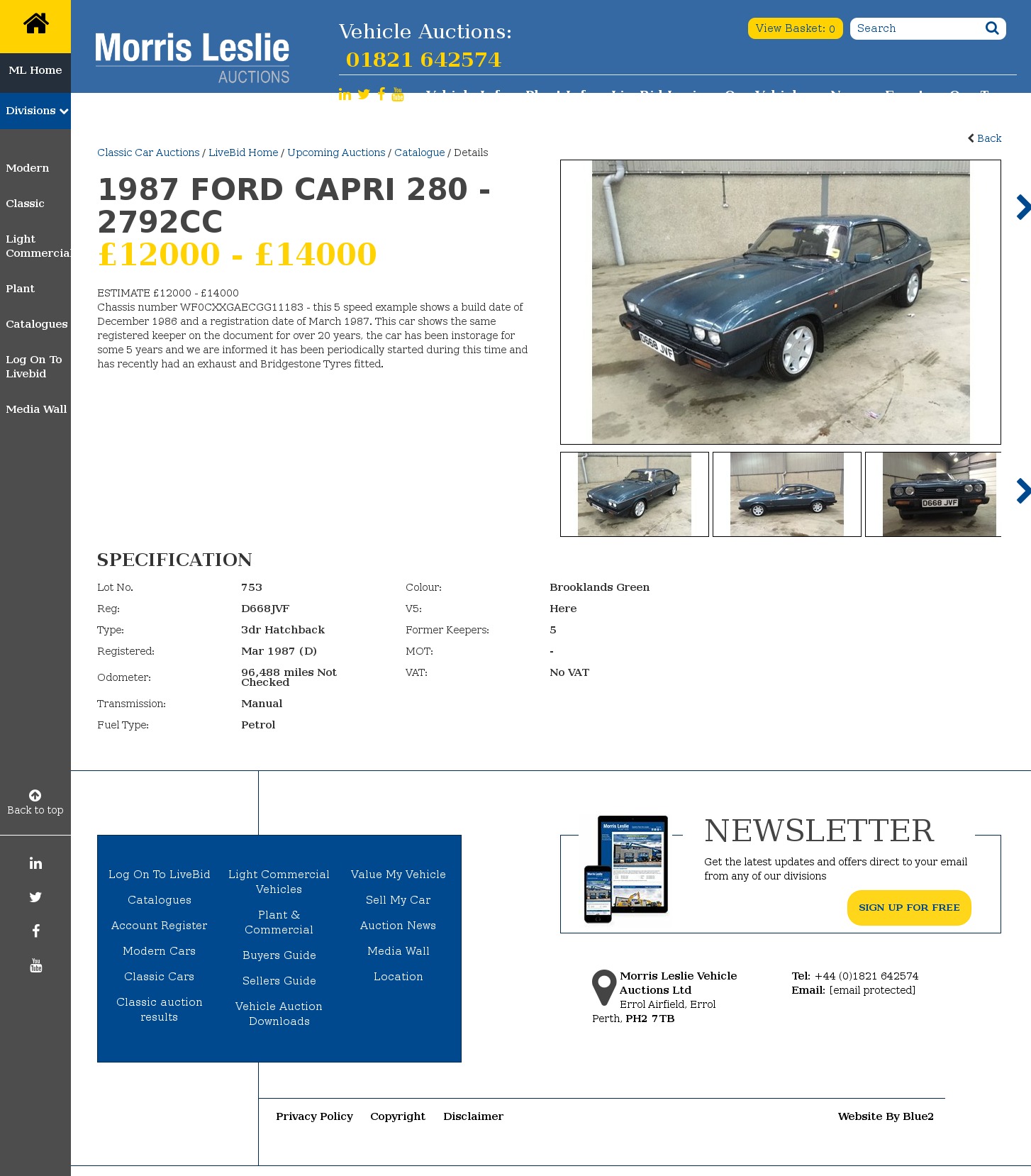The image size is (1031, 1176).
Task: Open Twitter icon in header
Action: pyautogui.click(x=364, y=94)
